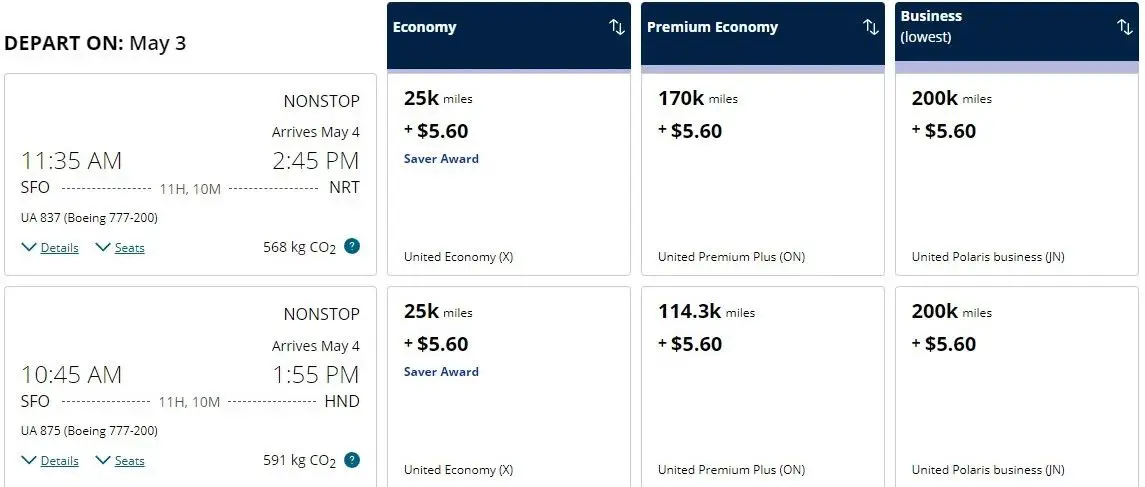Expand Seats chevron for UA 837 flight
This screenshot has width=1145, height=487.
(120, 248)
